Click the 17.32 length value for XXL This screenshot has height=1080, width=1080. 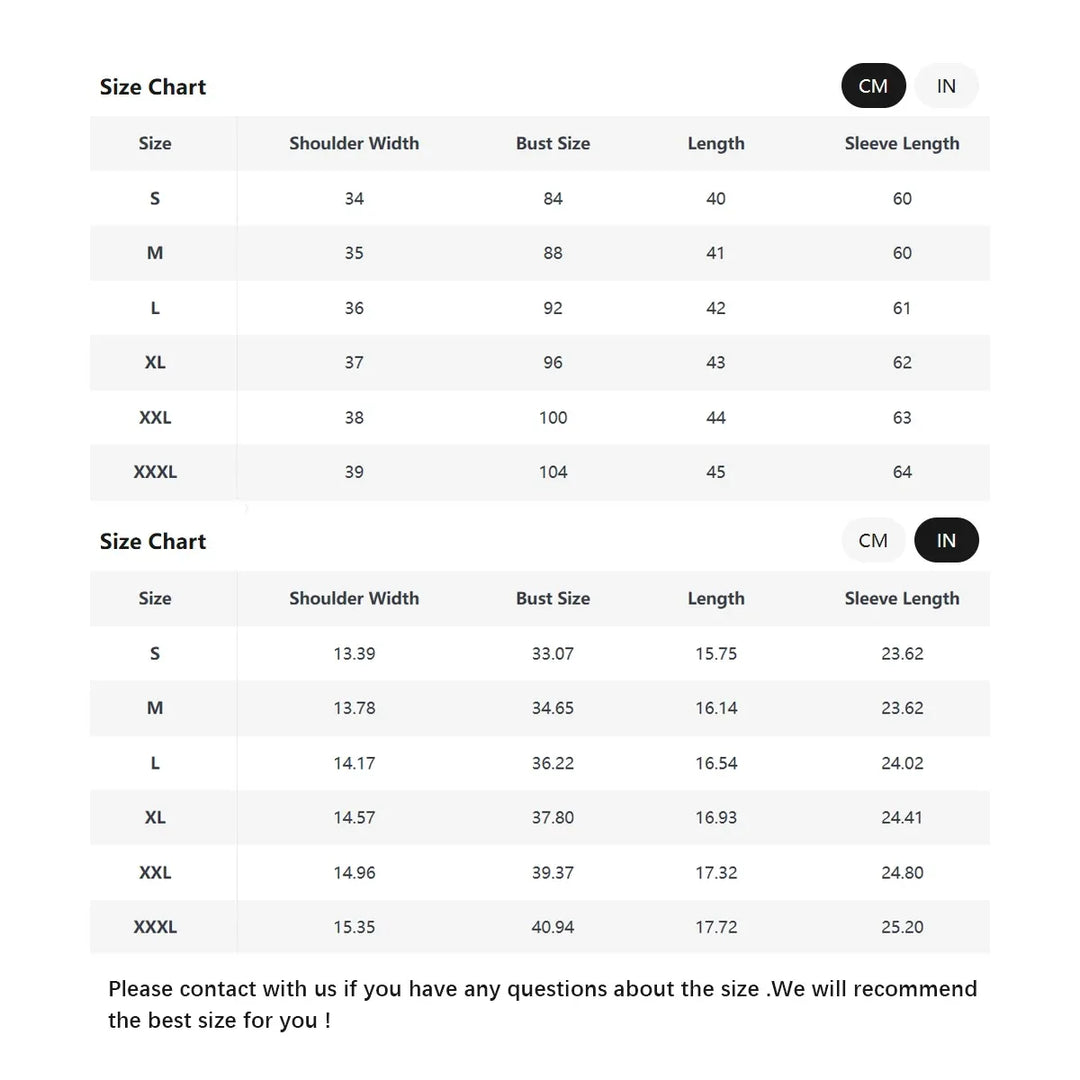716,872
